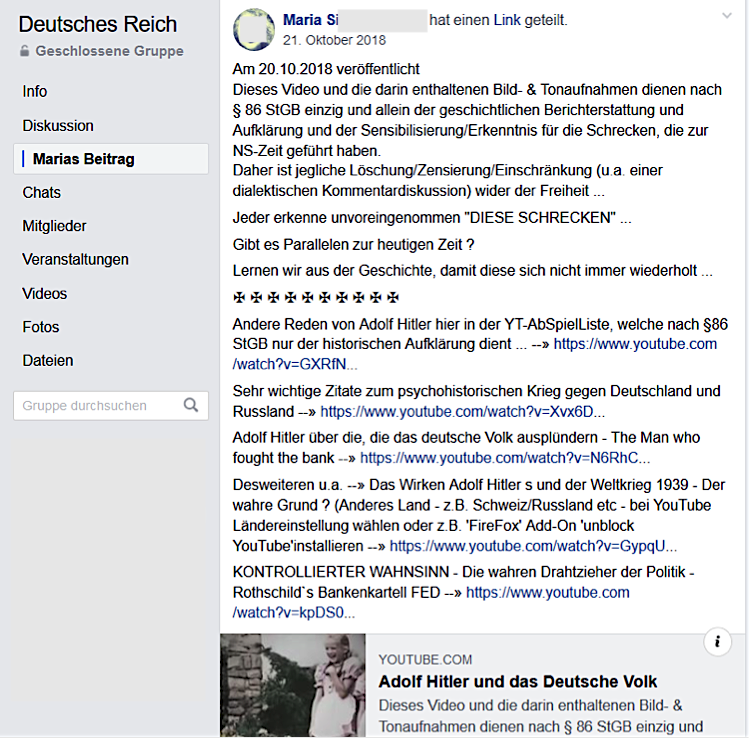Image resolution: width=750 pixels, height=738 pixels.
Task: Show the Mitglieder list
Action: (54, 226)
